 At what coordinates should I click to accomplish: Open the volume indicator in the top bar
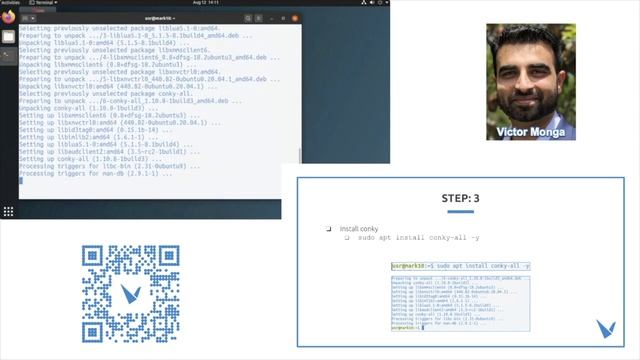click(x=372, y=2)
